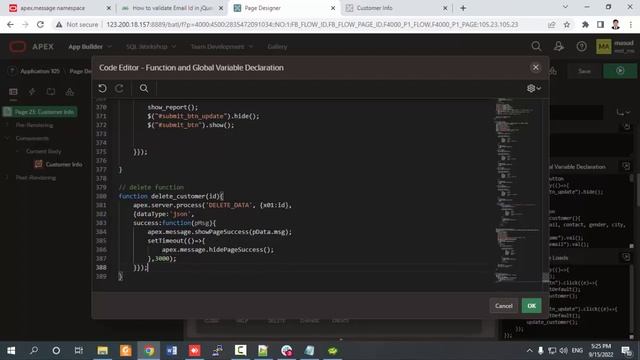Switch to the How to validate Email browser tab

coord(171,8)
